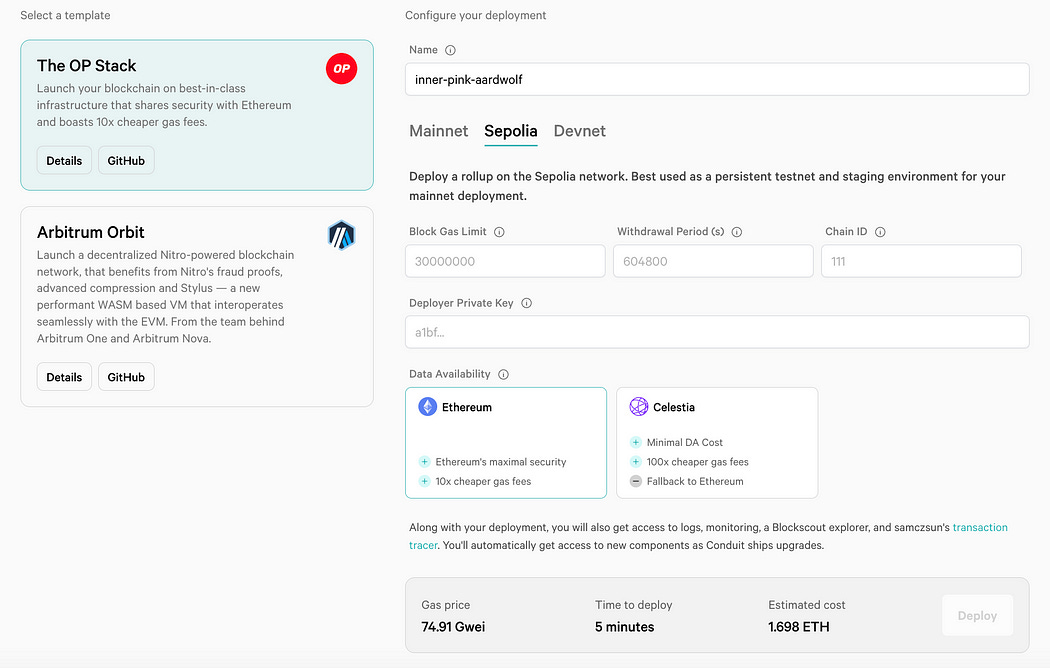Image resolution: width=1050 pixels, height=668 pixels.
Task: Click the plus icon beside Ethereum's maximal security
Action: [424, 462]
